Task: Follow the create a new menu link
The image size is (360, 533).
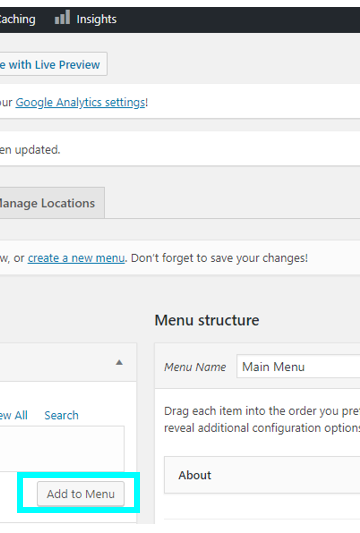Action: pos(76,258)
